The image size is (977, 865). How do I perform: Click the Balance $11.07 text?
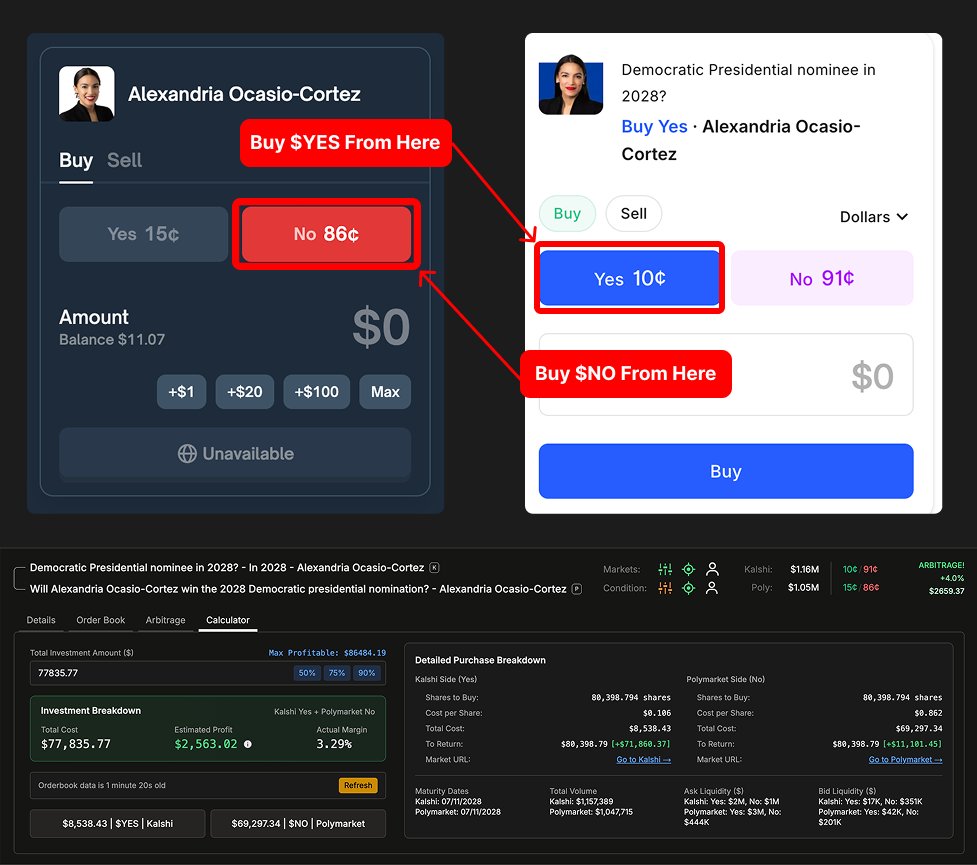112,340
